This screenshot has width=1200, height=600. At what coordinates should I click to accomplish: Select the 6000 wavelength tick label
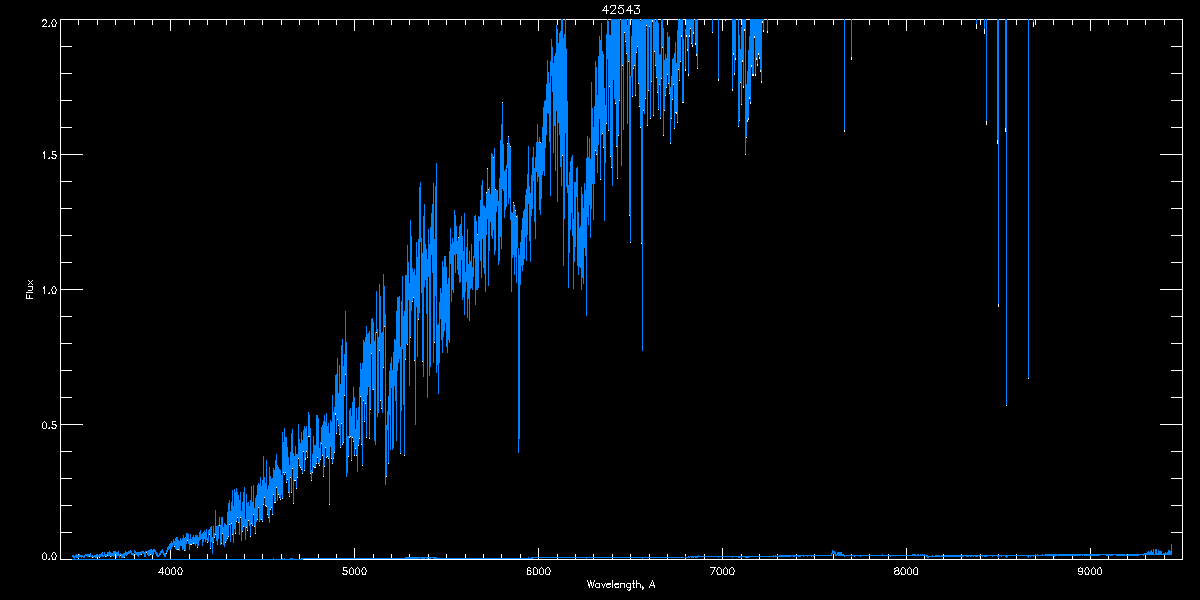[x=538, y=572]
